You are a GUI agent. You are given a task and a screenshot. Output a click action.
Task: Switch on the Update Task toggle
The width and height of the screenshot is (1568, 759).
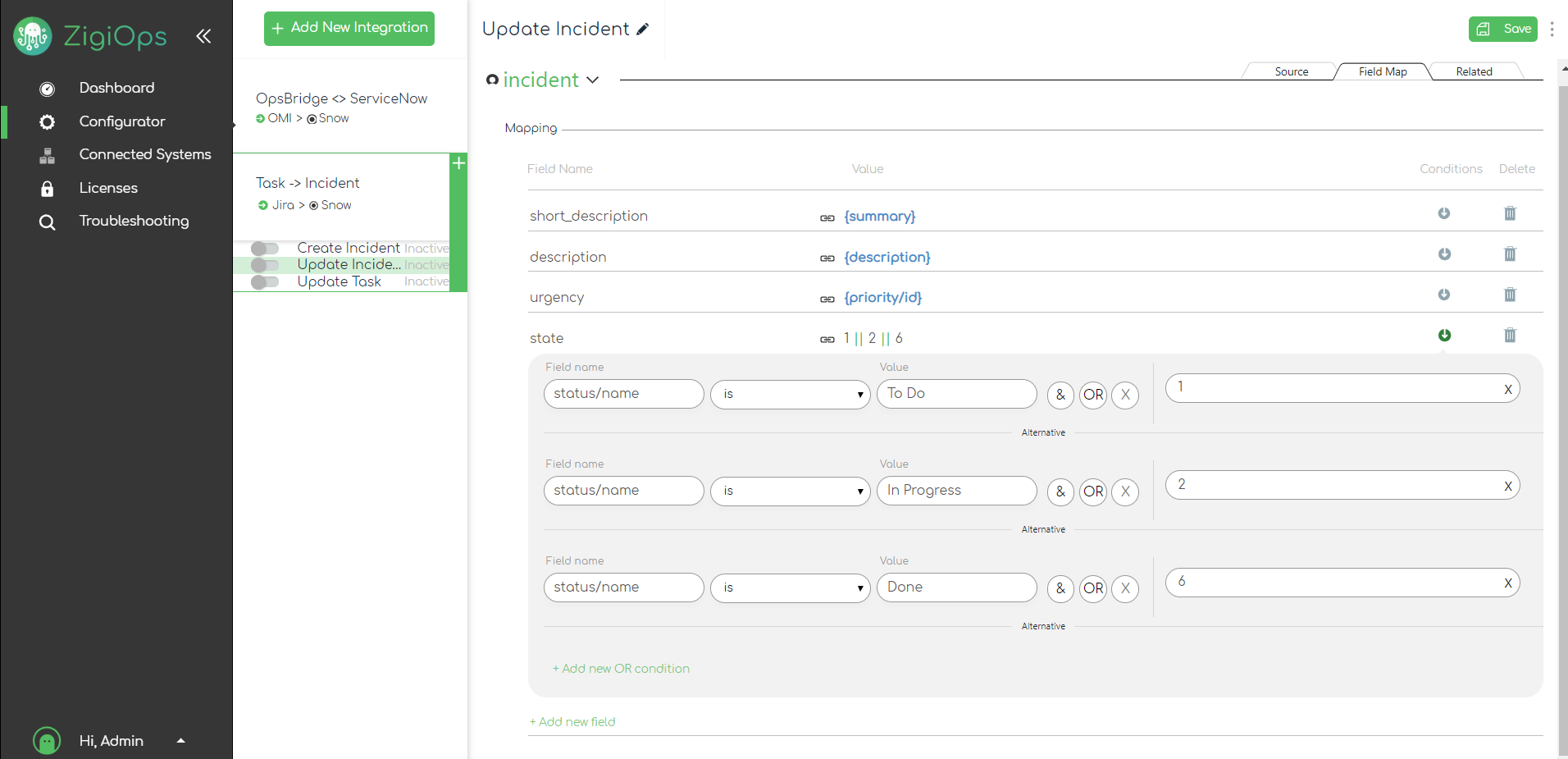265,282
